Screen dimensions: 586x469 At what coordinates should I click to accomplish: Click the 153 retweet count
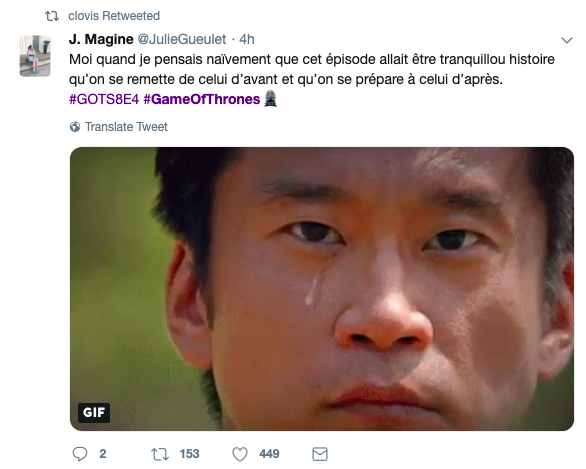(189, 454)
